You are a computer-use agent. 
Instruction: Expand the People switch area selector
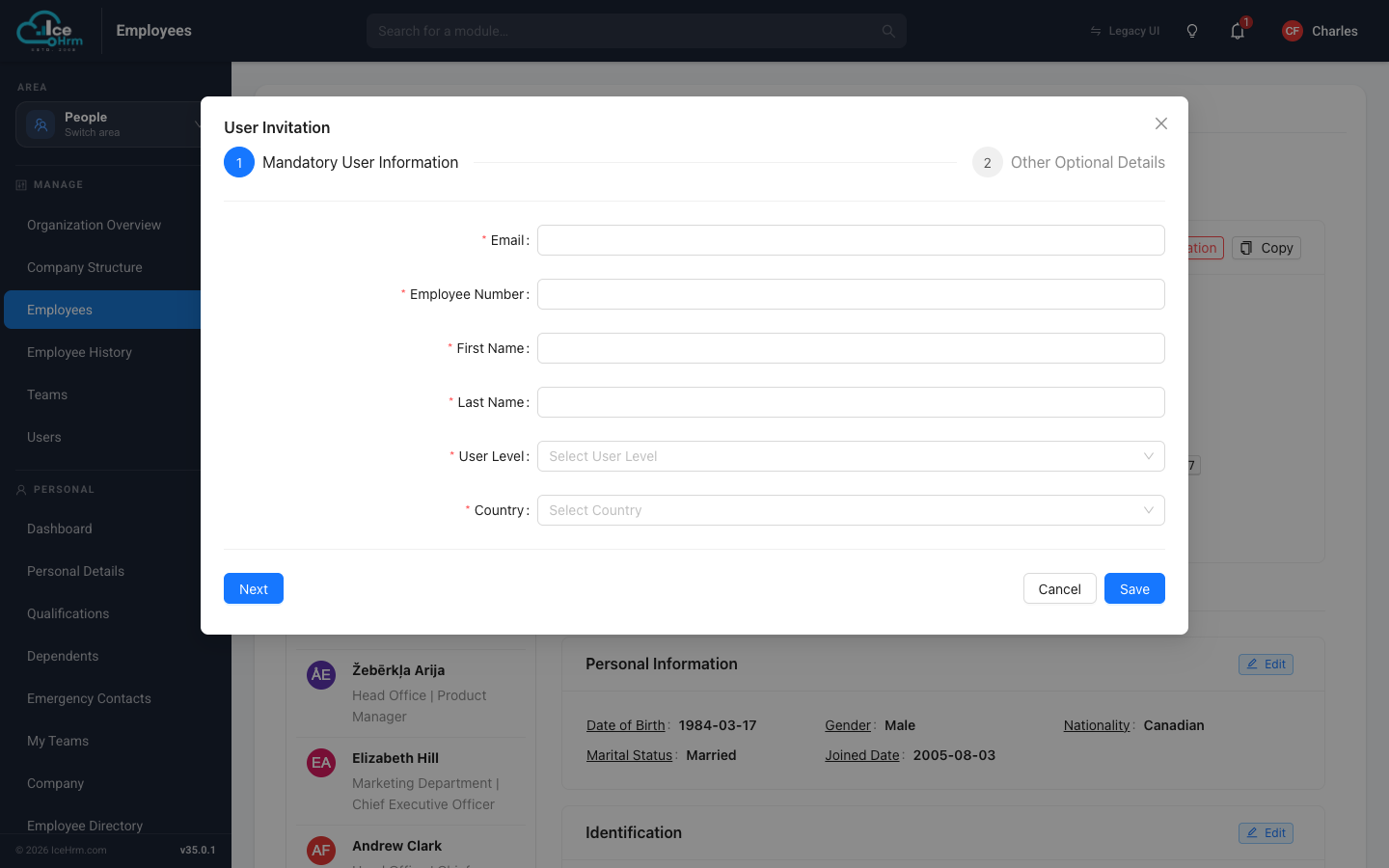[110, 124]
